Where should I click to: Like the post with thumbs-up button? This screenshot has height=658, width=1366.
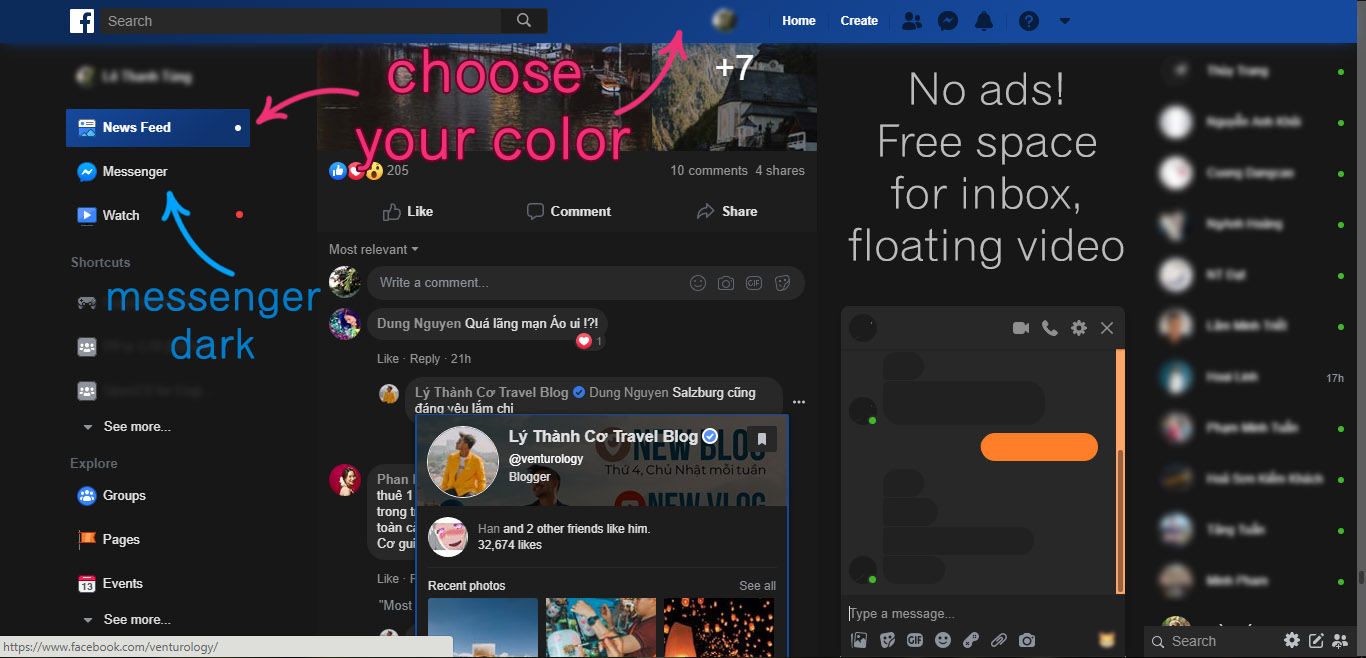click(408, 211)
